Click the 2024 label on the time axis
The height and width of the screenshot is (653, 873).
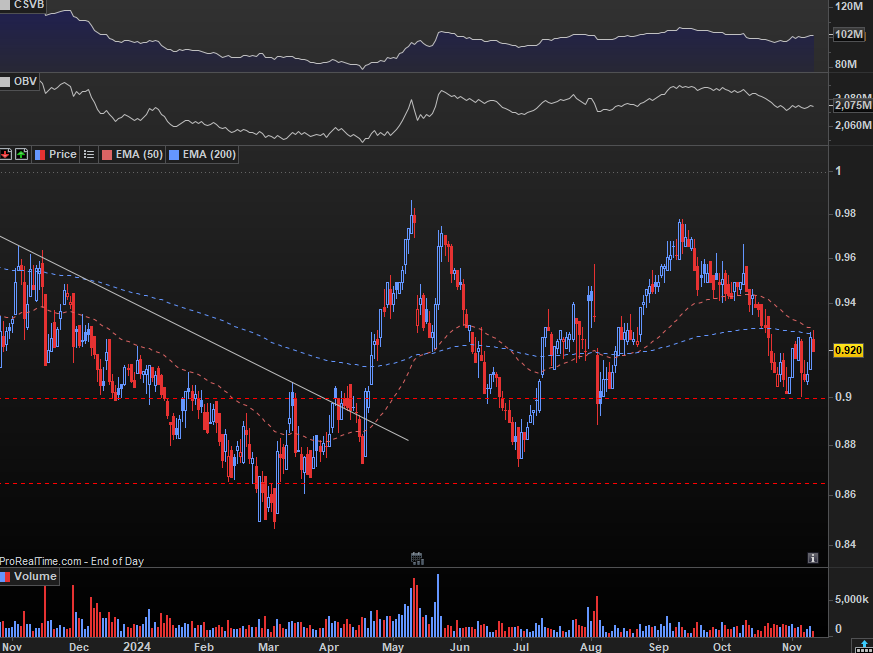137,648
